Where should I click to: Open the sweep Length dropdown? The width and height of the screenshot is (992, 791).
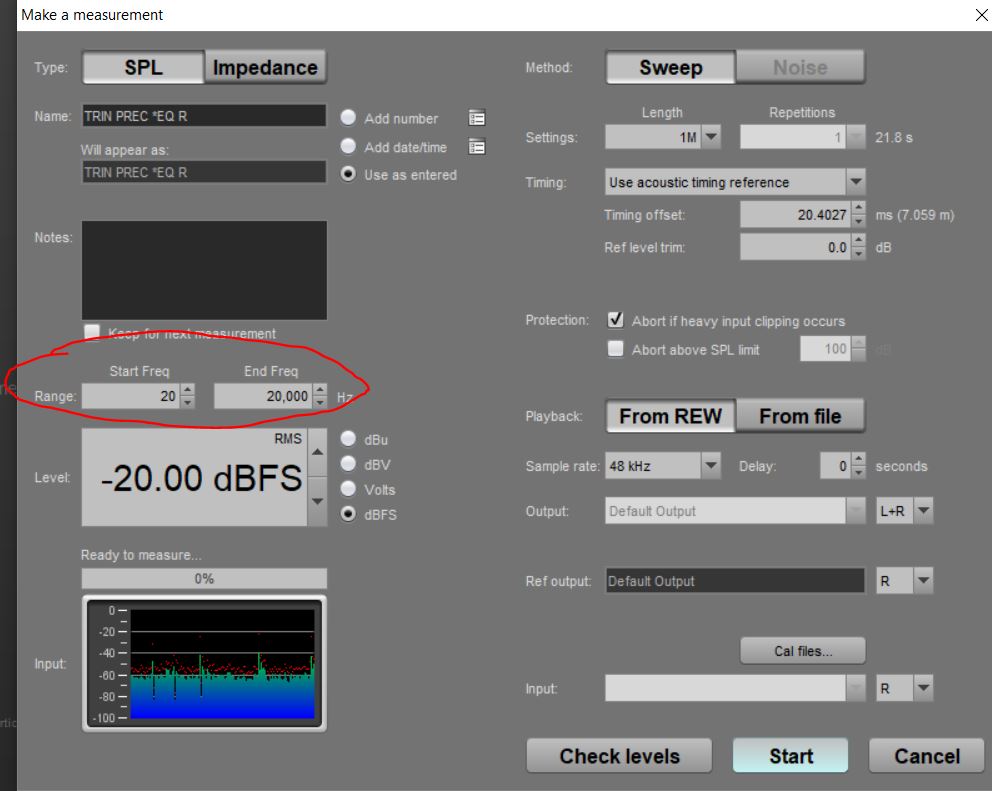pos(710,137)
